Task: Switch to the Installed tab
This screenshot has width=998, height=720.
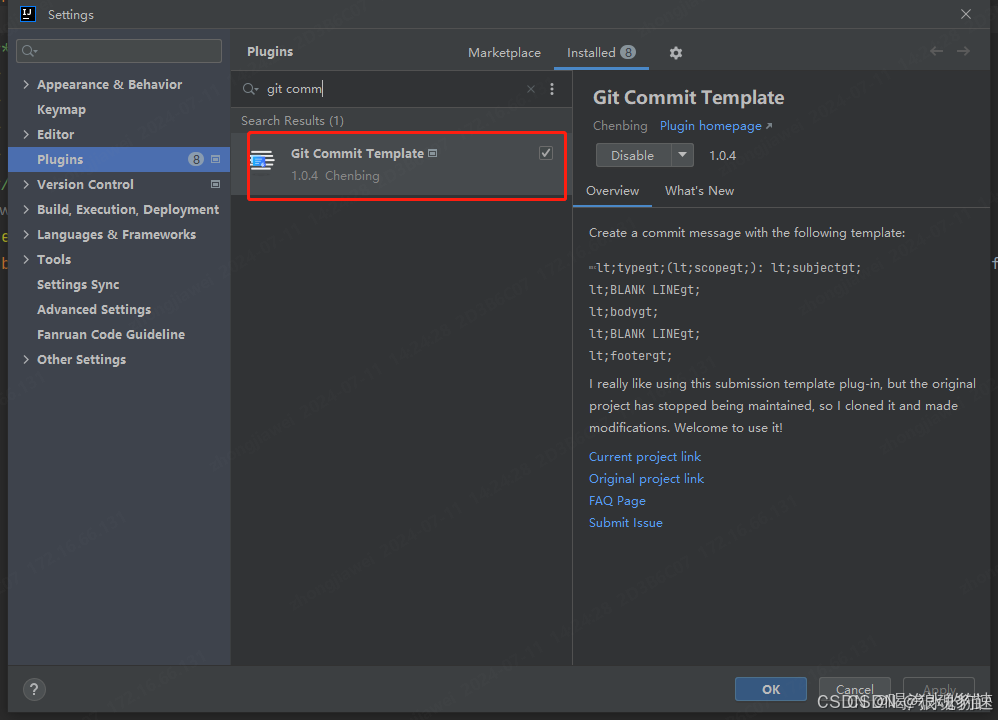Action: [601, 53]
